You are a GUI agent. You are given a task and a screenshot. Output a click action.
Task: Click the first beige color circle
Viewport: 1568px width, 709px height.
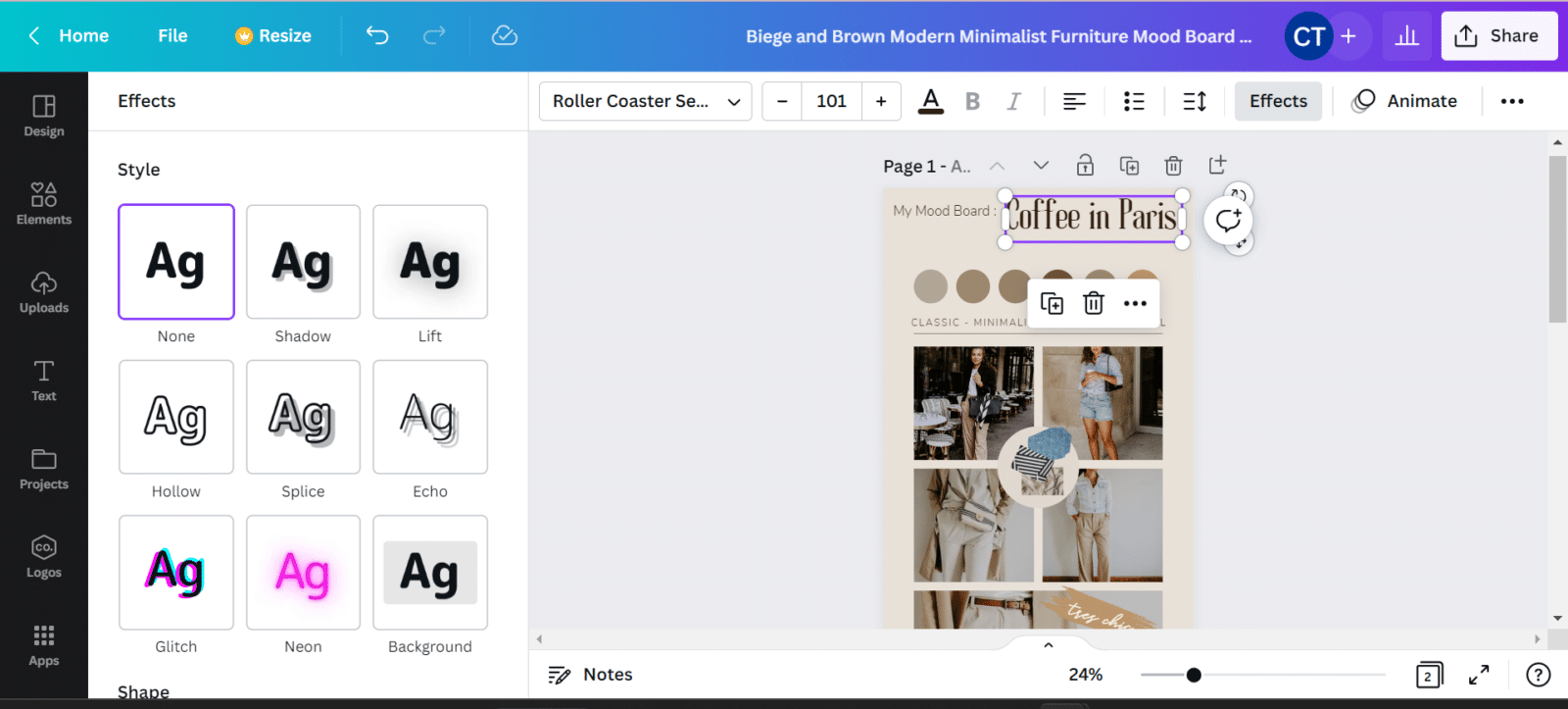(x=930, y=286)
